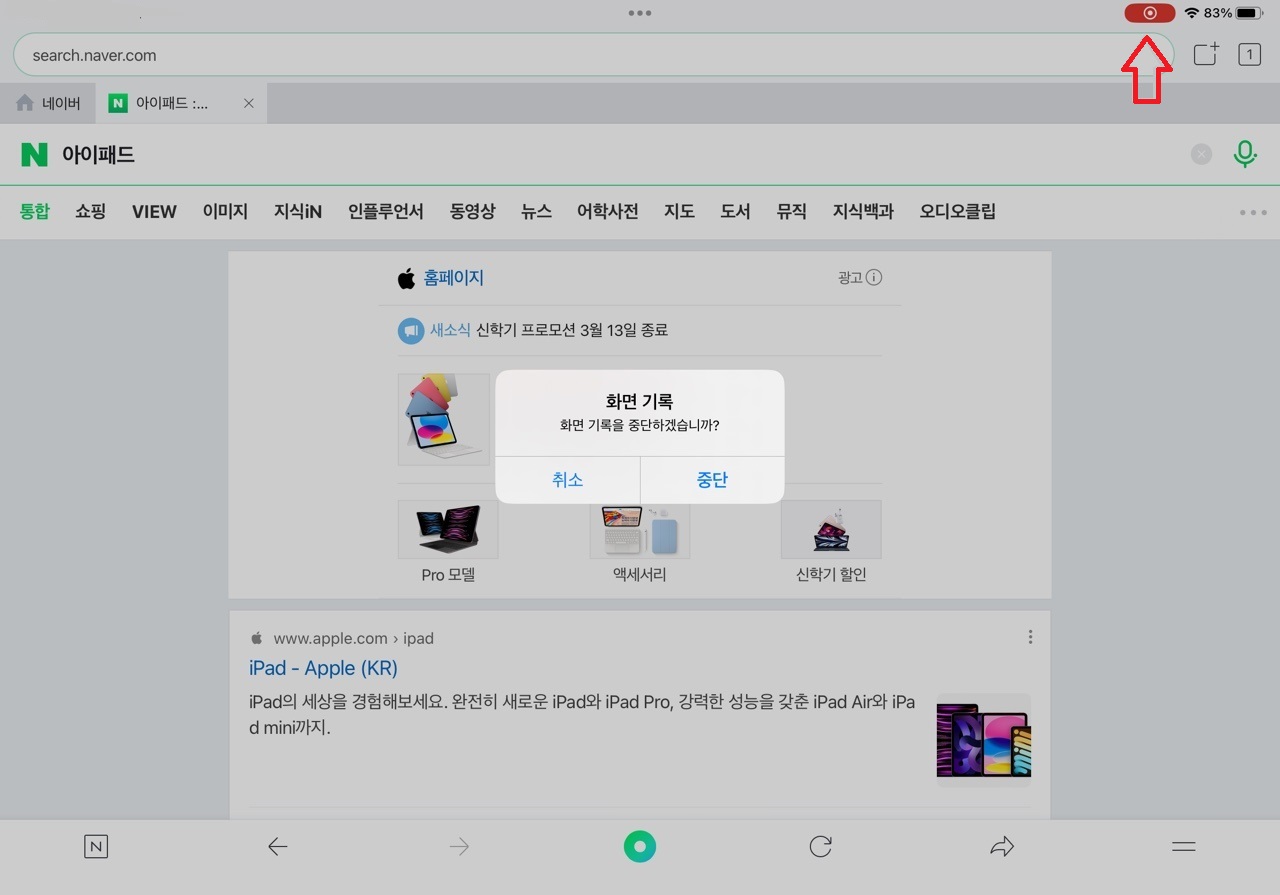This screenshot has height=895, width=1280.
Task: Open the 어학사전 tab
Action: [x=608, y=211]
